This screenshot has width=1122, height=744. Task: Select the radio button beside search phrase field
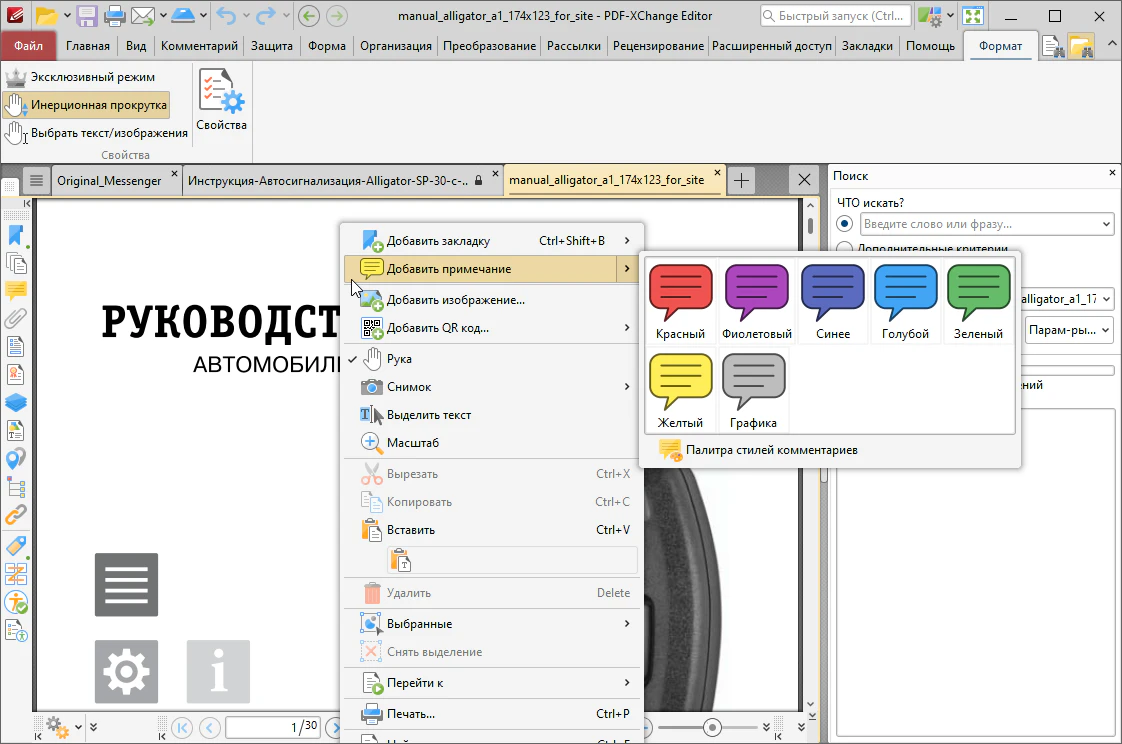(x=846, y=224)
